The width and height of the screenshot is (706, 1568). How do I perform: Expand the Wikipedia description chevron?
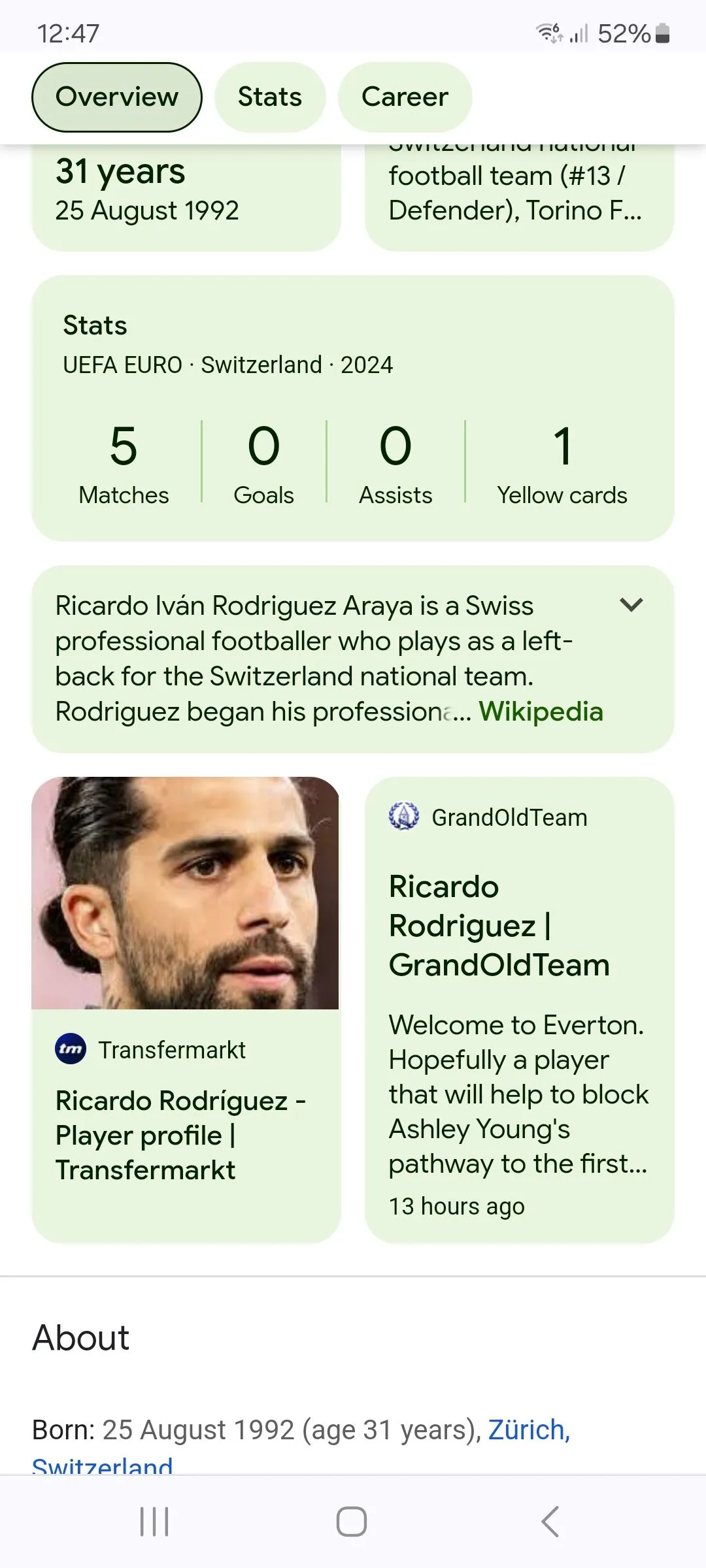(631, 604)
